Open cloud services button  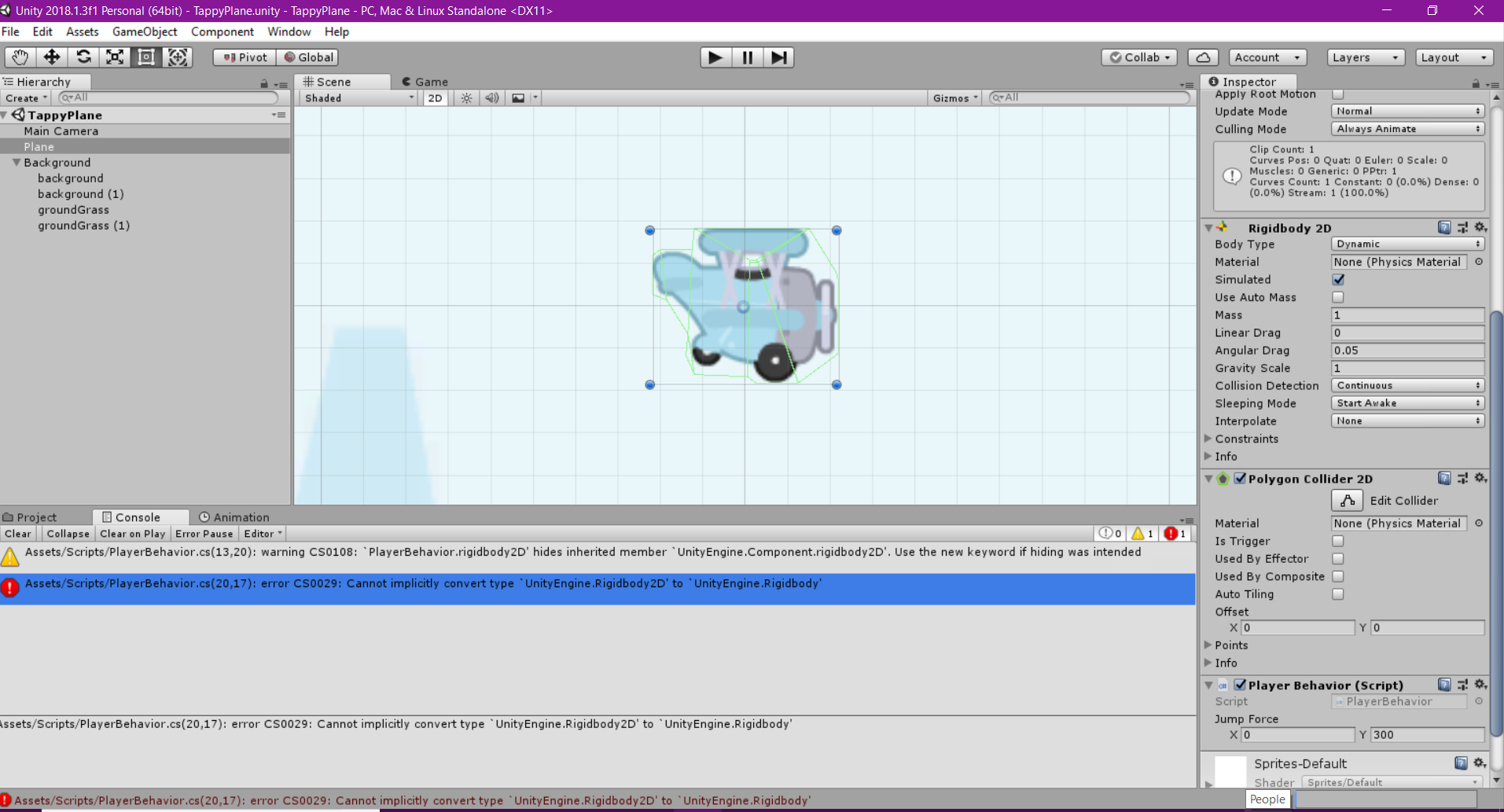tap(1203, 57)
